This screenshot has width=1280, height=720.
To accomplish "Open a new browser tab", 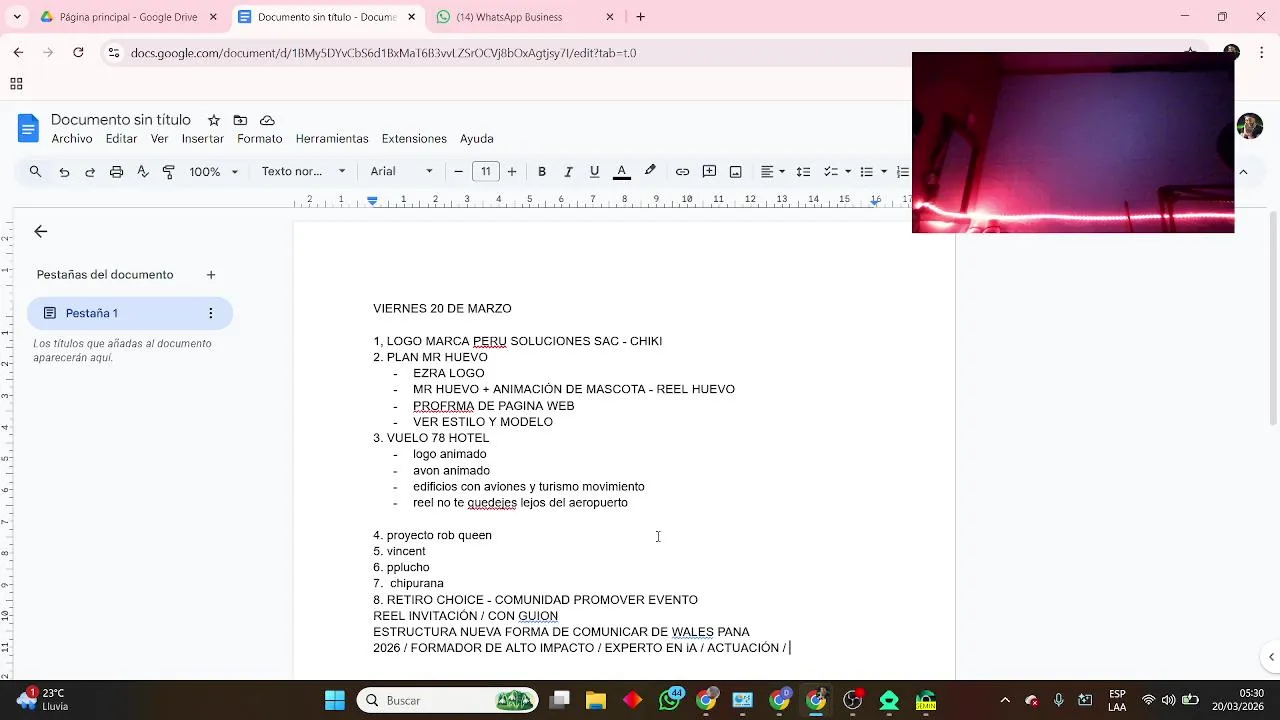I will (x=641, y=17).
